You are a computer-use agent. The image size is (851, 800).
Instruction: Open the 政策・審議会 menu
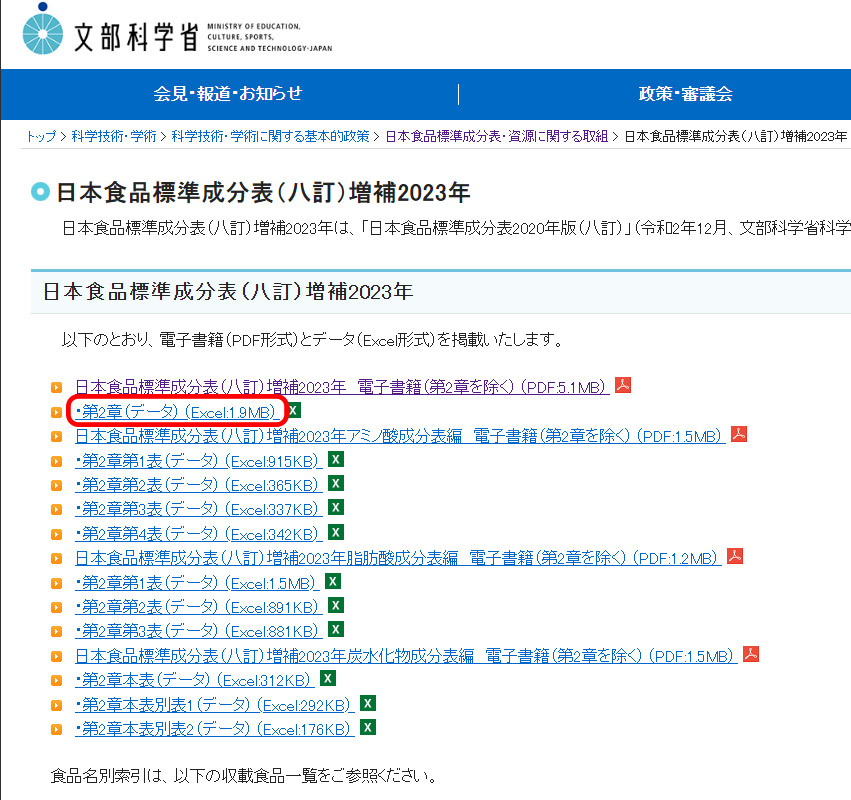tap(685, 93)
